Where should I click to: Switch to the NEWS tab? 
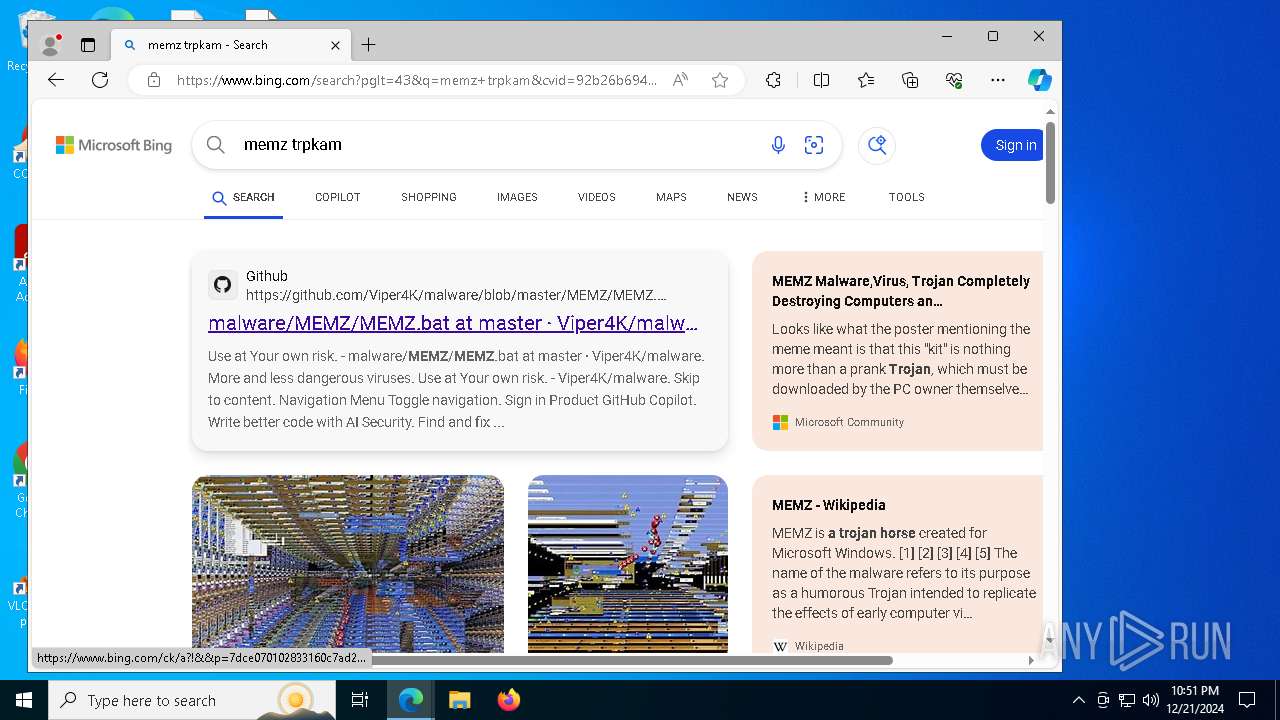[x=742, y=197]
